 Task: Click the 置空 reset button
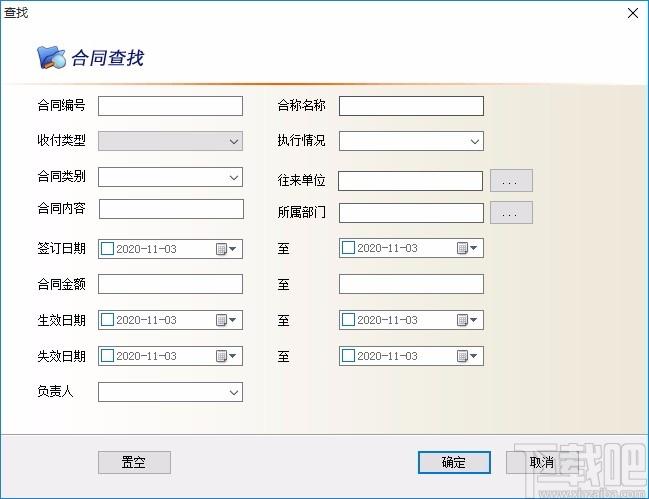[x=134, y=462]
